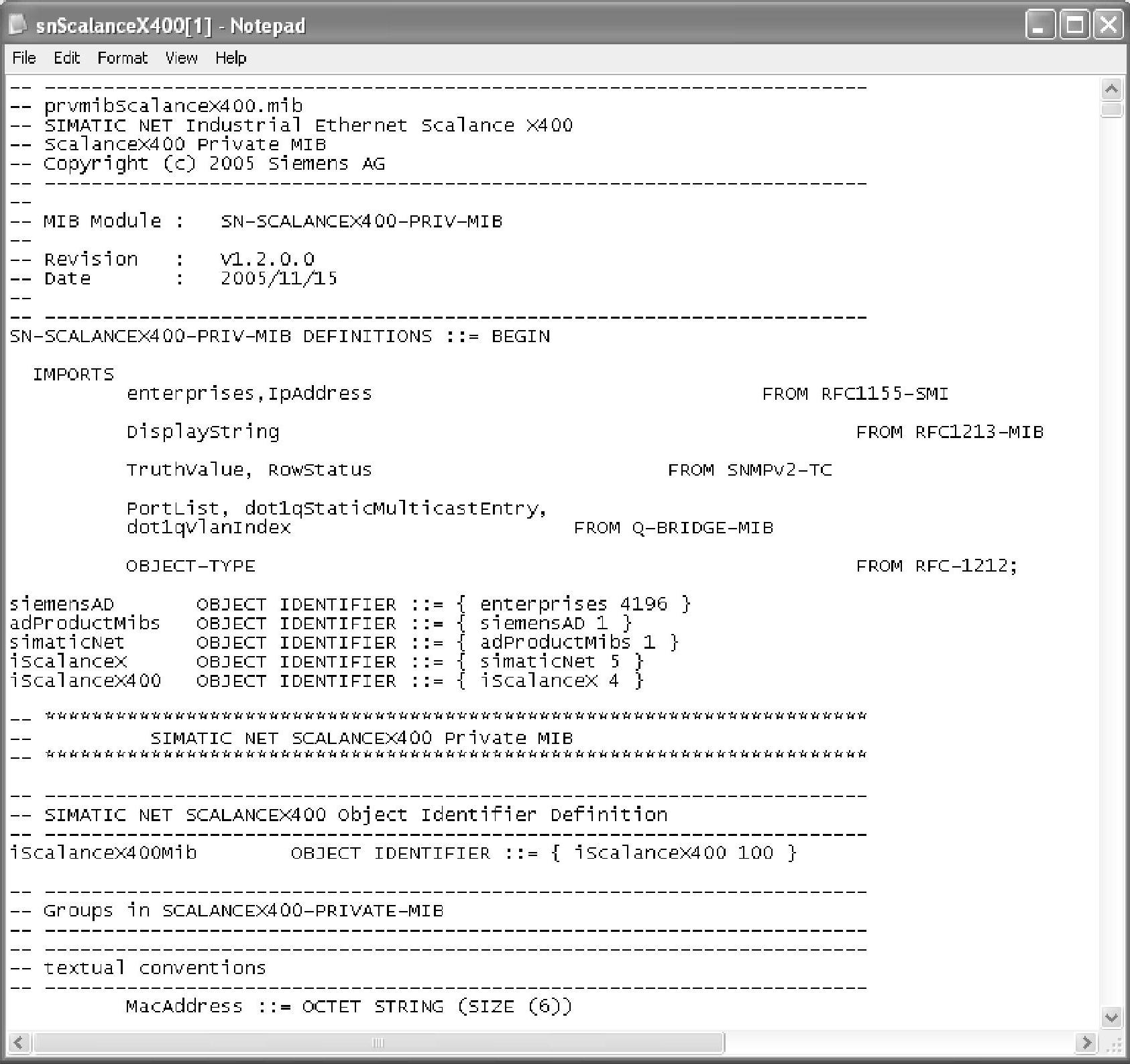This screenshot has width=1130, height=1064.
Task: Click the horizontal scrollbar left arrow
Action: tap(18, 1043)
